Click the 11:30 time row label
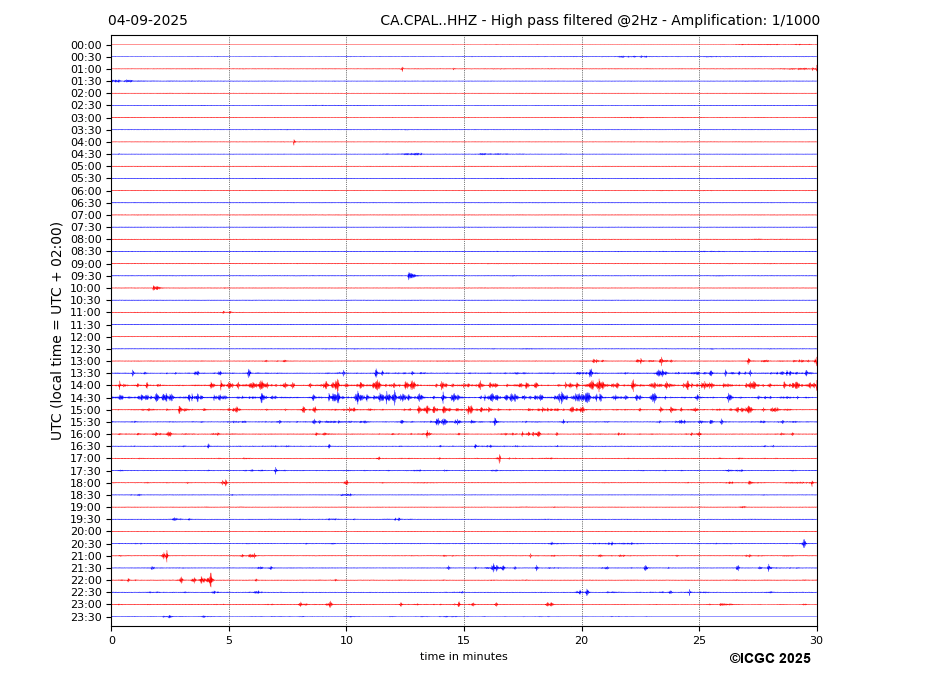 pyautogui.click(x=86, y=325)
